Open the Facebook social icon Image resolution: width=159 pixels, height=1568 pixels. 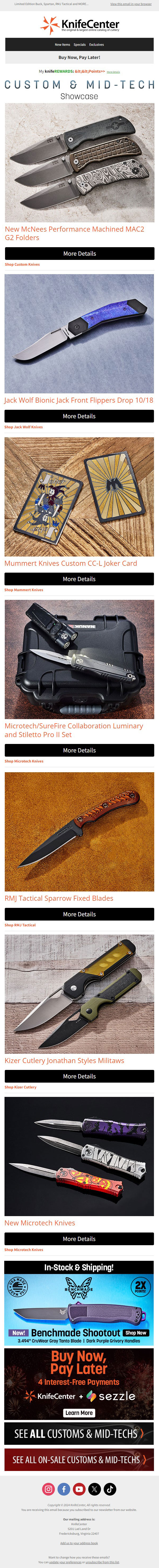coord(64,1489)
